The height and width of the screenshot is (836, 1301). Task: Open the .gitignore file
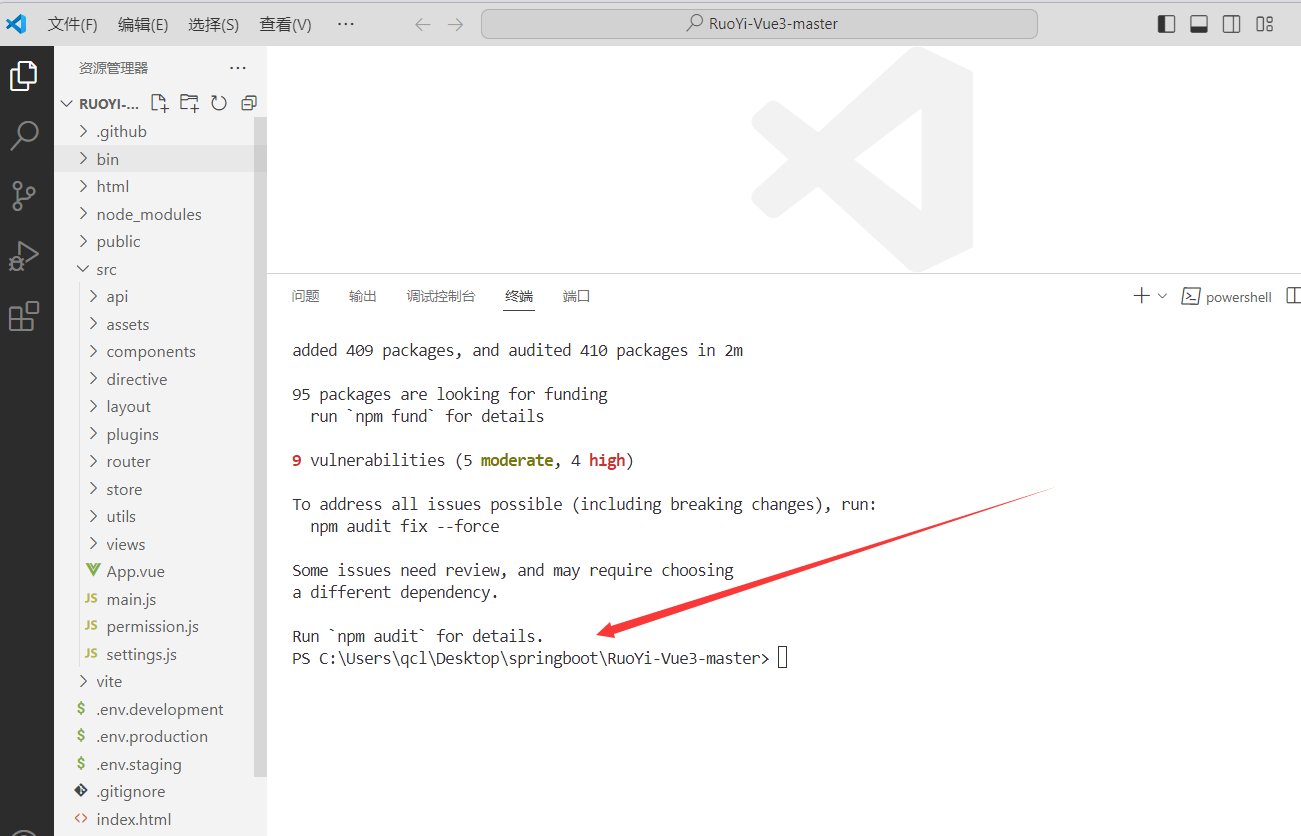[160, 791]
